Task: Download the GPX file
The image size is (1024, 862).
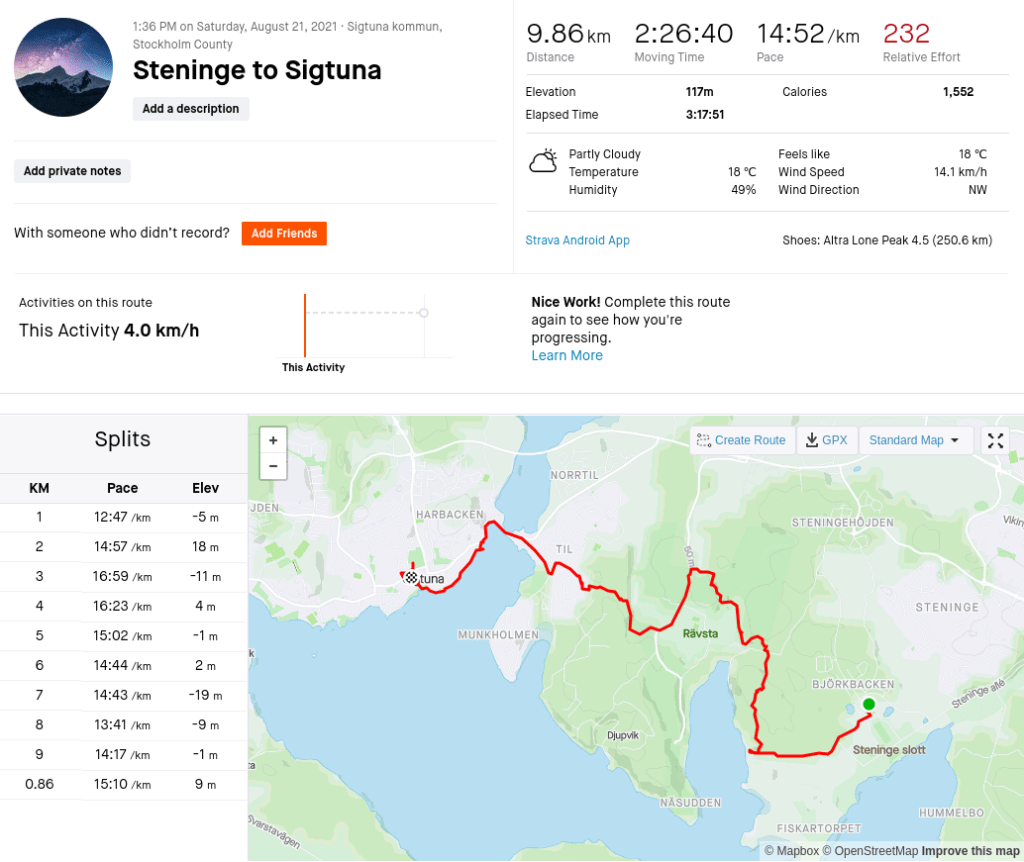Action: tap(827, 440)
